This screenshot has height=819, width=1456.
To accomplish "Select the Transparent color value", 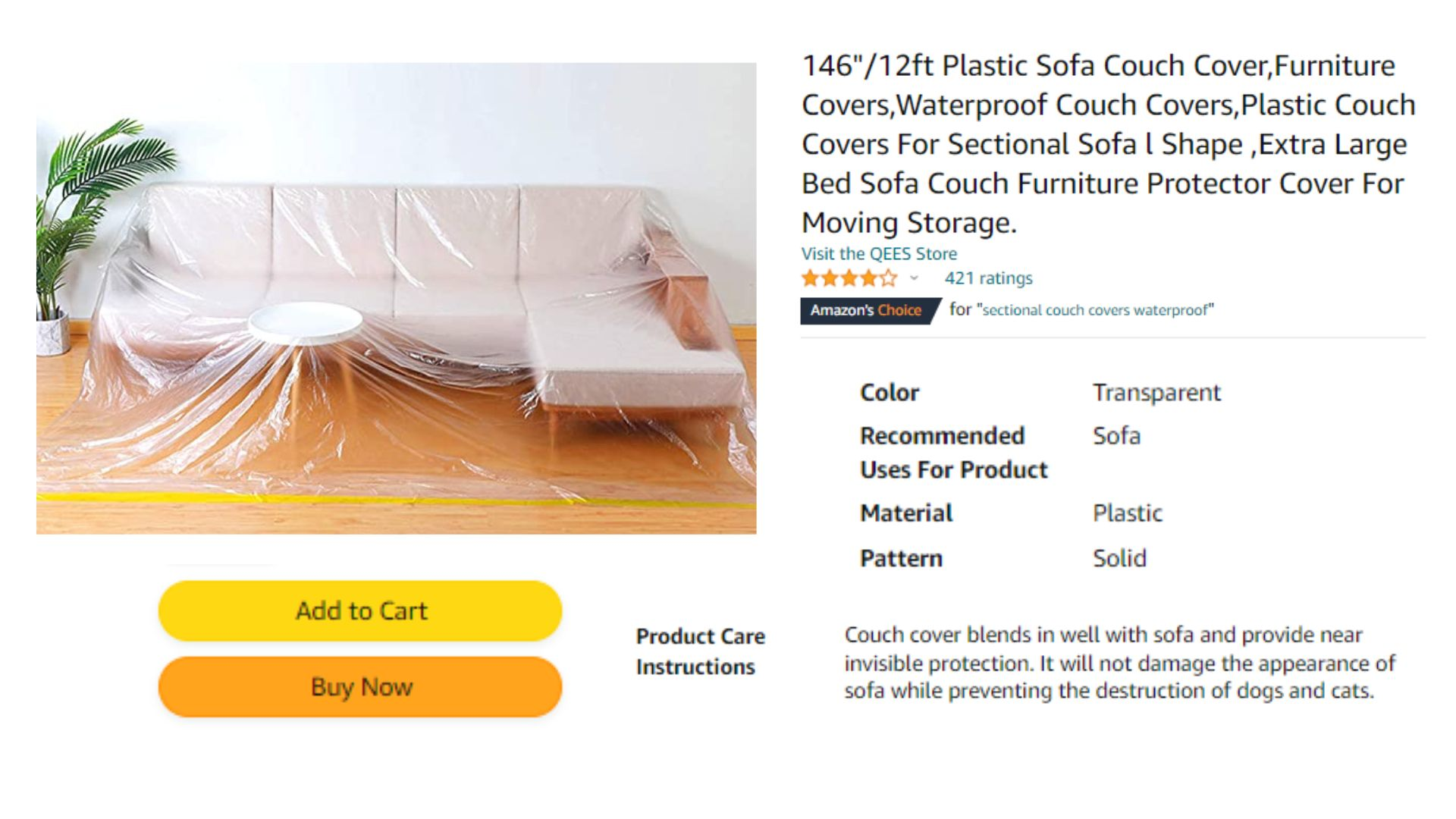I will tap(1156, 393).
